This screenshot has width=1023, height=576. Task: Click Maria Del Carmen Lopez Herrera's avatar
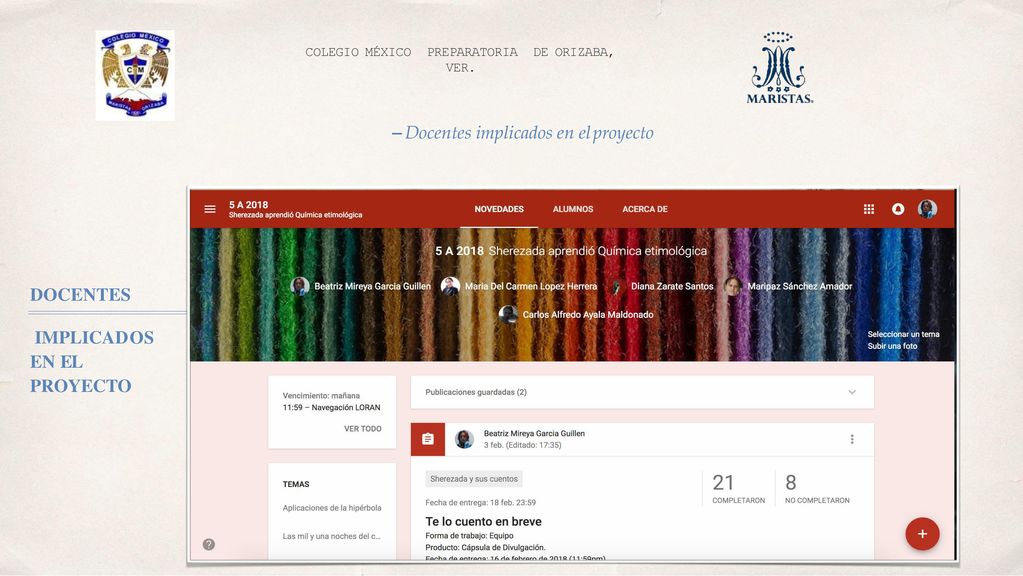point(450,286)
